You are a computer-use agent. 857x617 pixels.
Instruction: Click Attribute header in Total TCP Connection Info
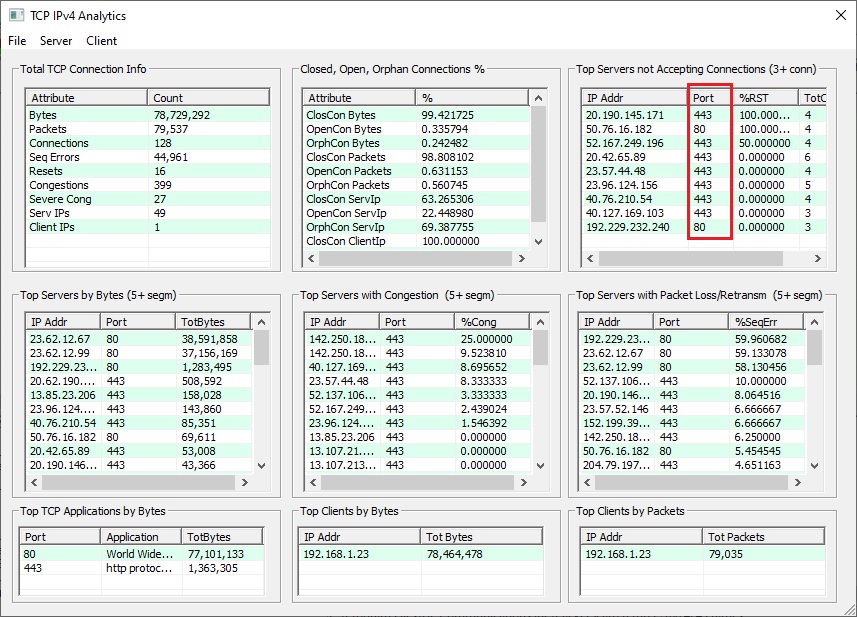point(87,98)
